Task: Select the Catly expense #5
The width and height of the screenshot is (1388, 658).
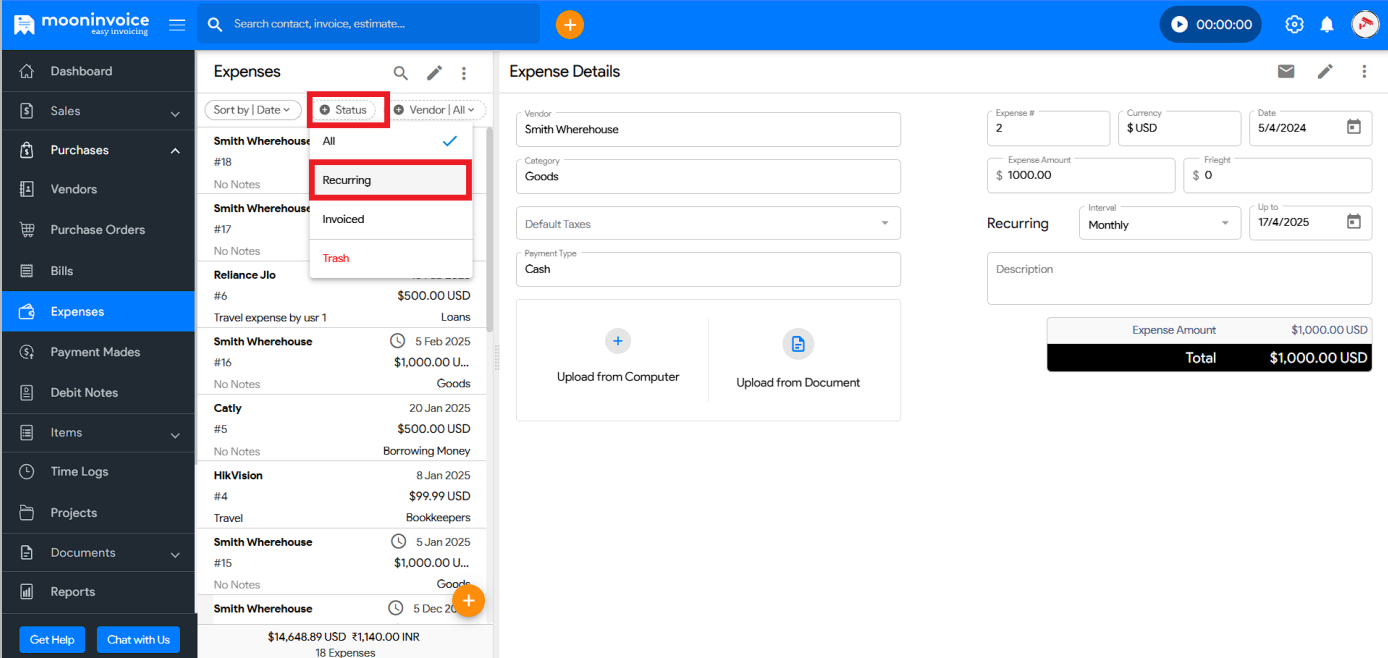Action: [x=342, y=429]
